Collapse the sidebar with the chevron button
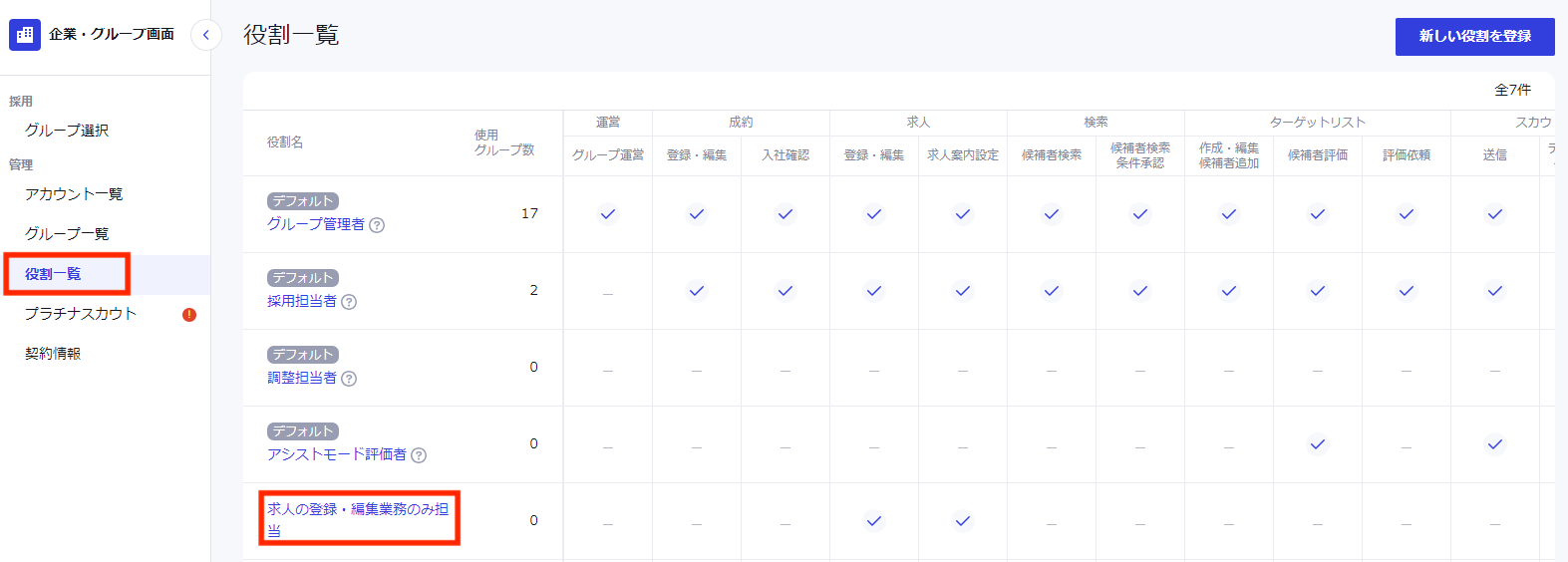This screenshot has height=562, width=1568. [205, 35]
